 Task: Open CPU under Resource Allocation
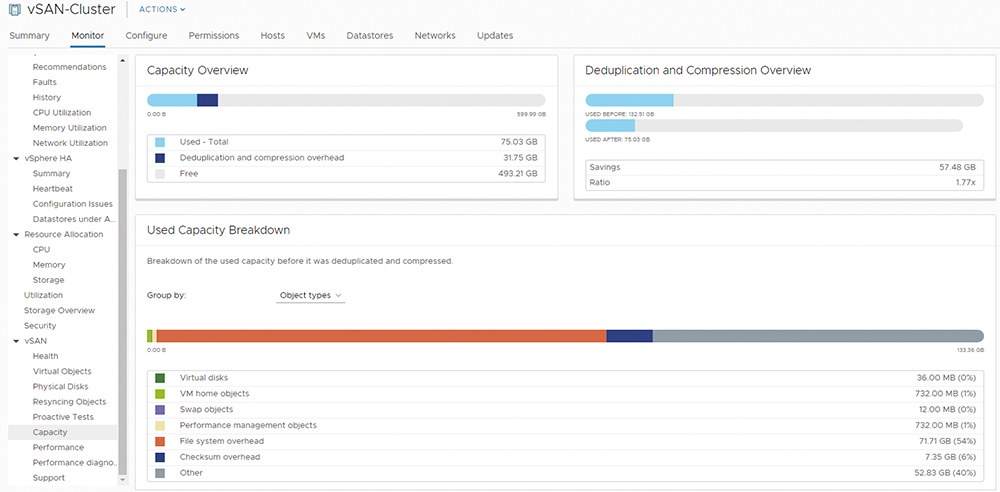point(41,250)
